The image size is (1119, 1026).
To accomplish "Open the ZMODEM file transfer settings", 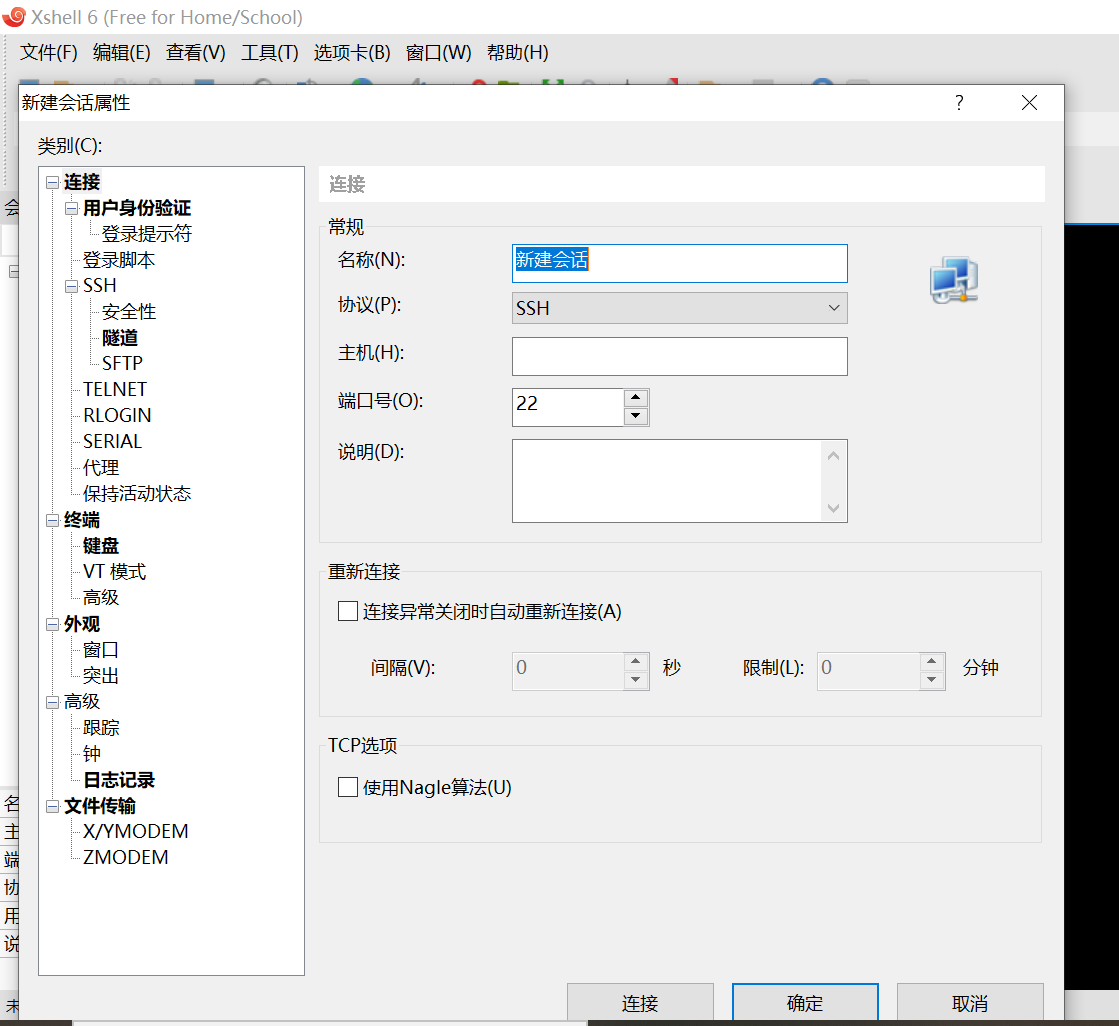I will (123, 857).
